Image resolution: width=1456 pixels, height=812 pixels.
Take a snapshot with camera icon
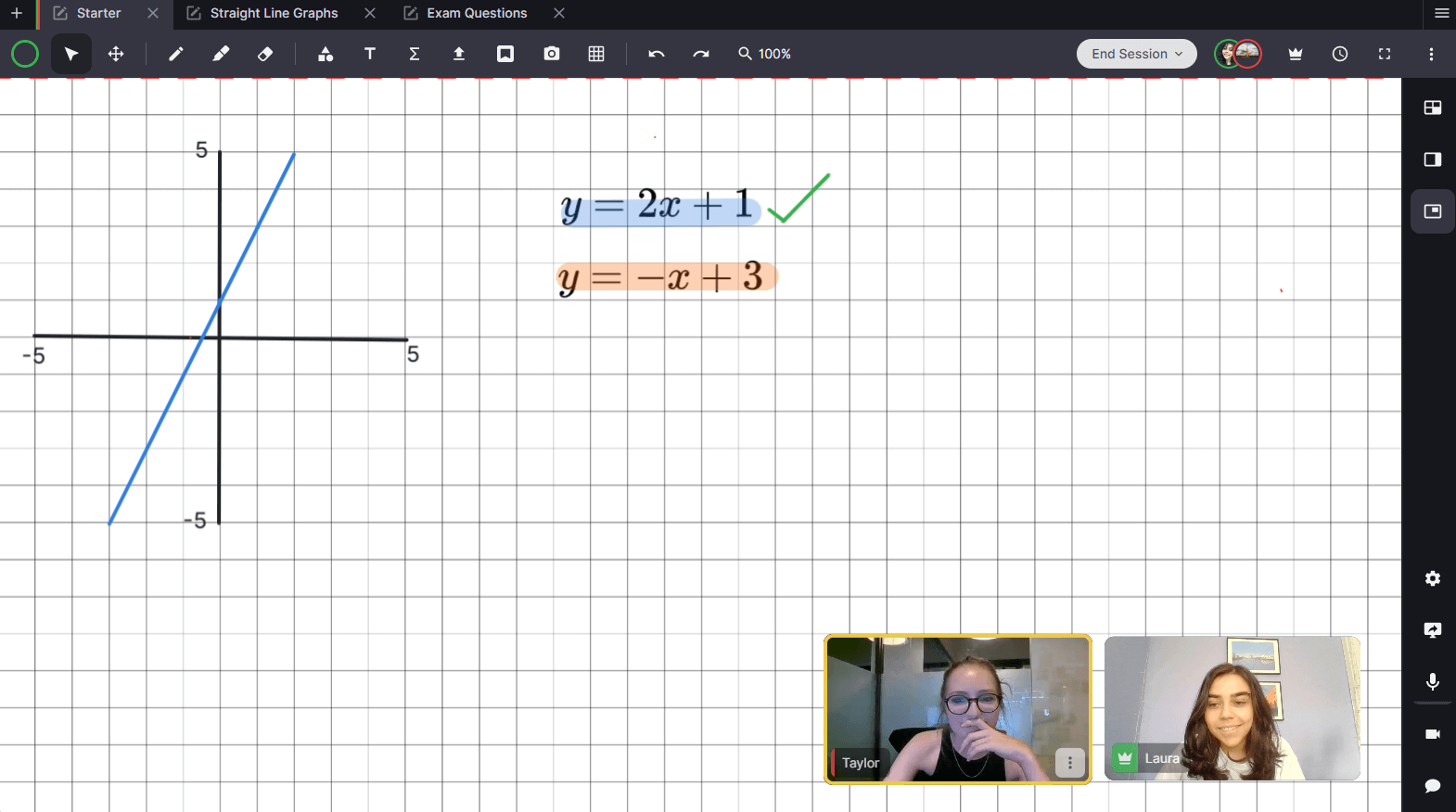click(x=552, y=54)
